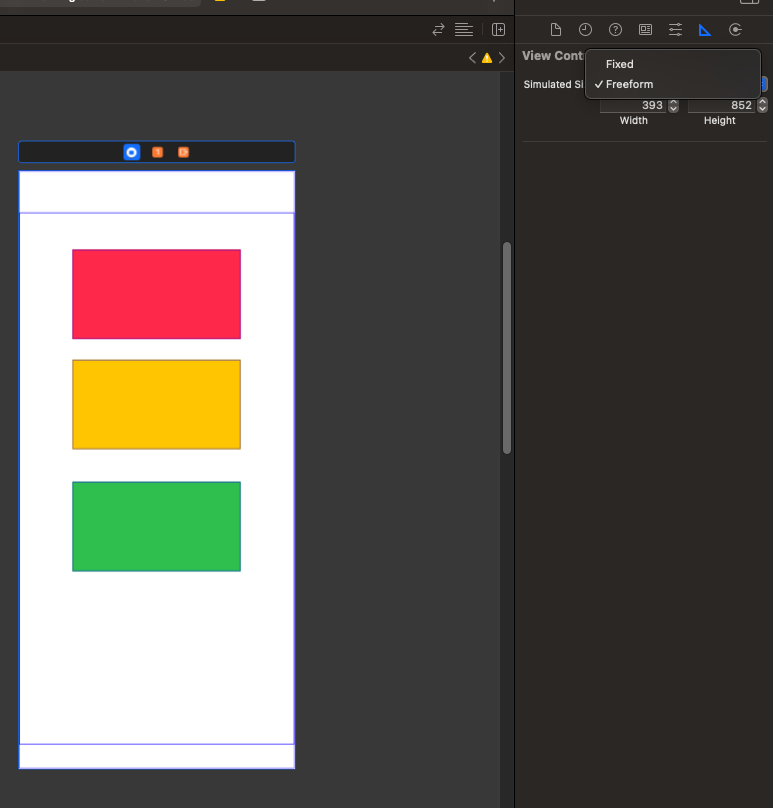Show the Attributes inspector
The image size is (773, 808).
click(675, 30)
